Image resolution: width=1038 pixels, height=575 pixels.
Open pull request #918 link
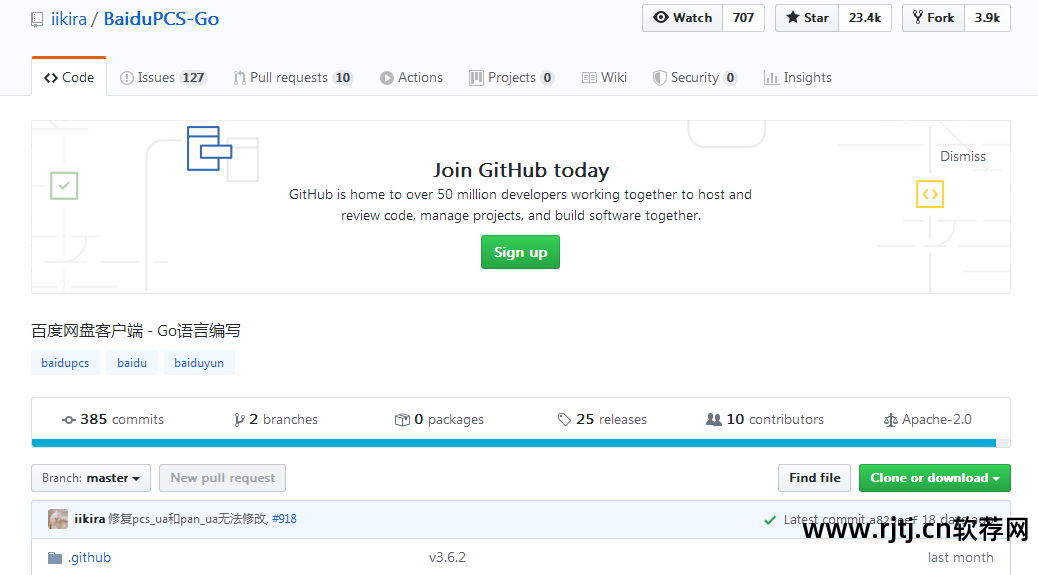click(284, 519)
